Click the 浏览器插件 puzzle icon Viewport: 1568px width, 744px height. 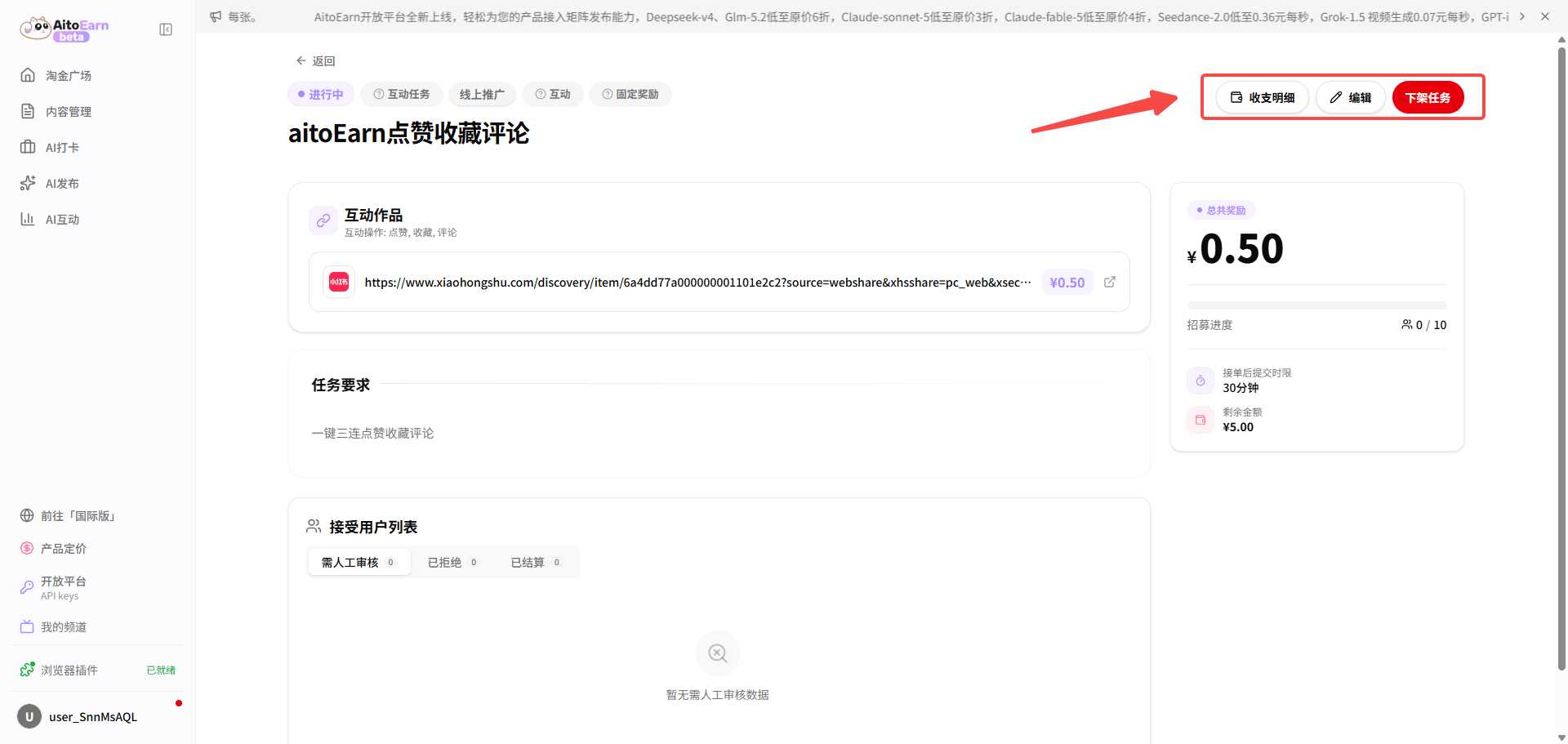click(27, 670)
